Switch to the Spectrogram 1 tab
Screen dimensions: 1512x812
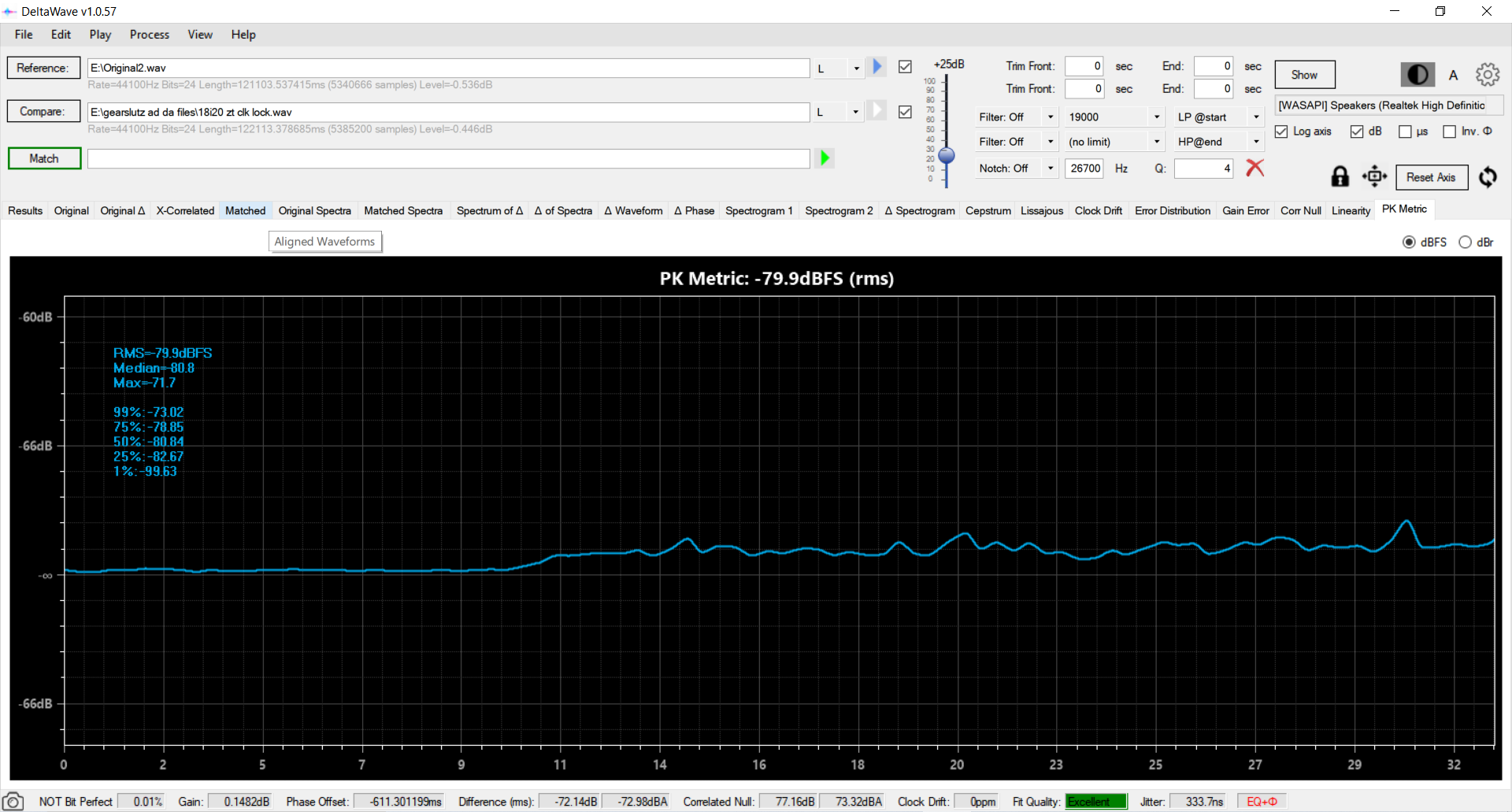758,210
